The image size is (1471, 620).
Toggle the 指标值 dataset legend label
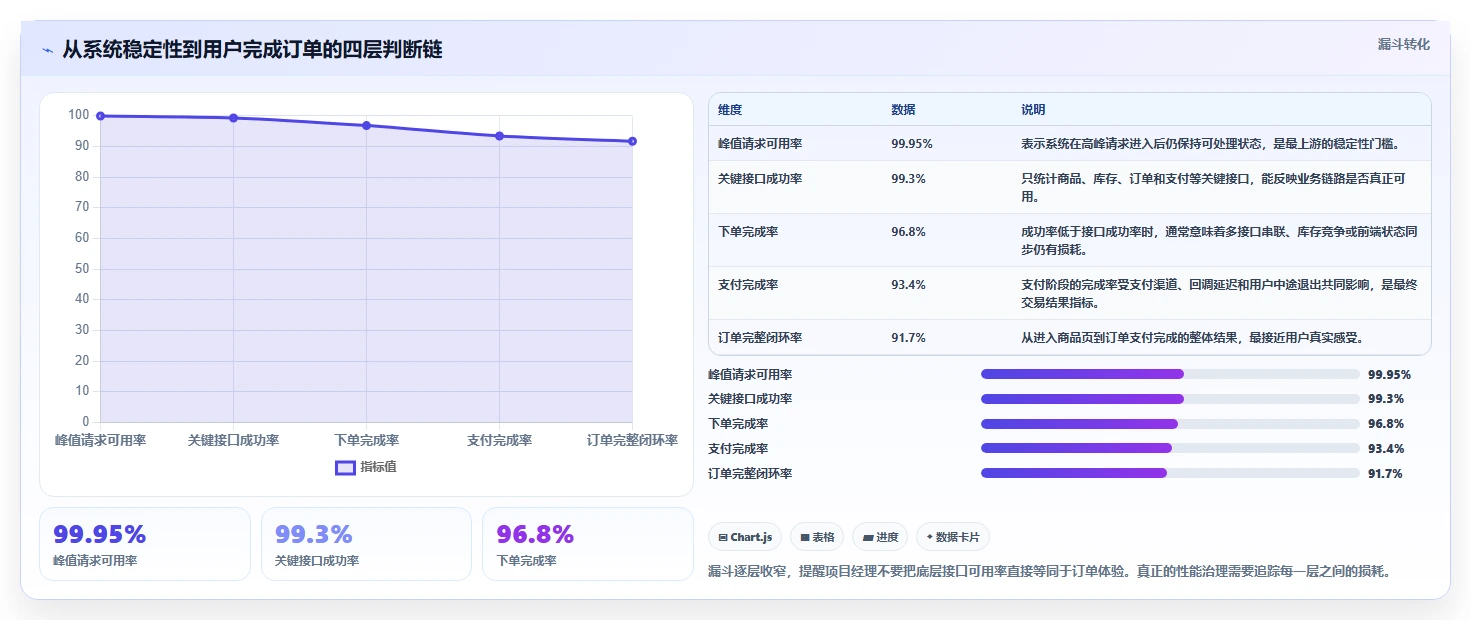pyautogui.click(x=378, y=467)
